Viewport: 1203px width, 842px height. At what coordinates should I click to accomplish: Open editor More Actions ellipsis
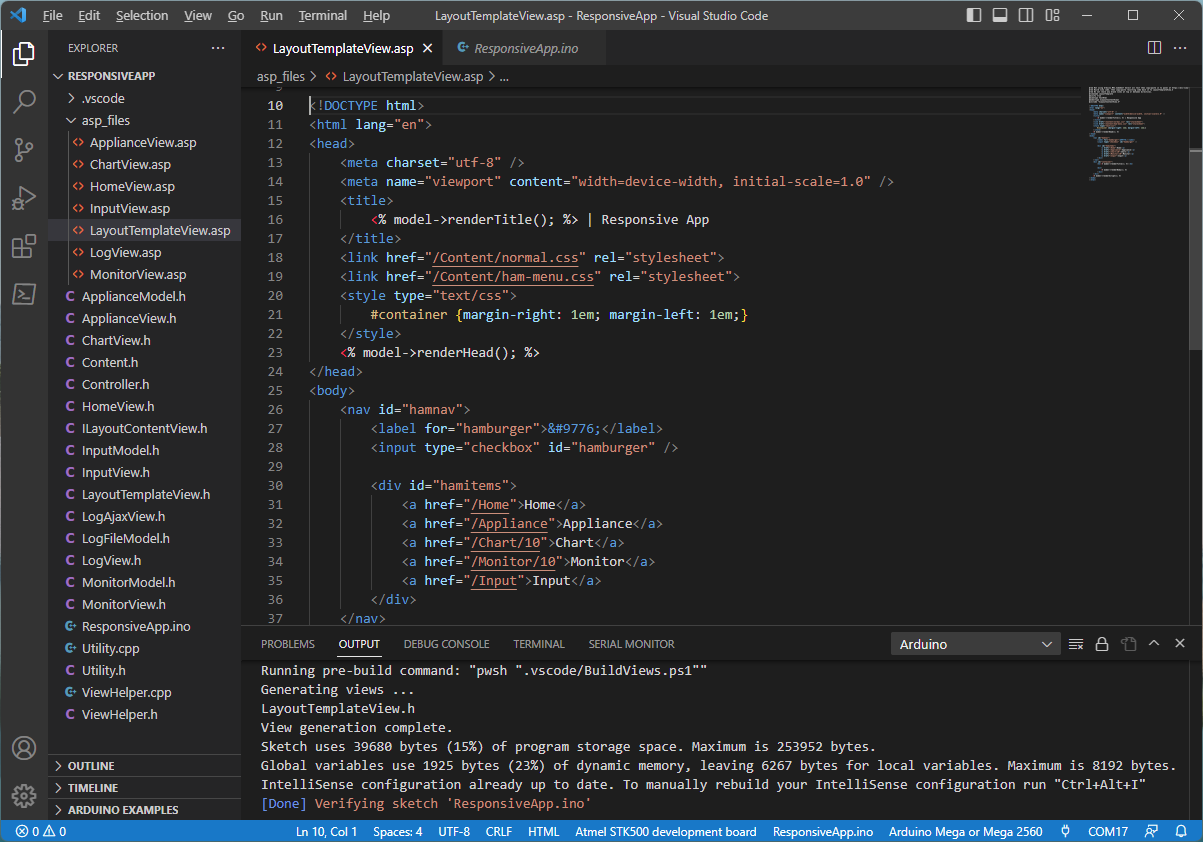click(1180, 48)
